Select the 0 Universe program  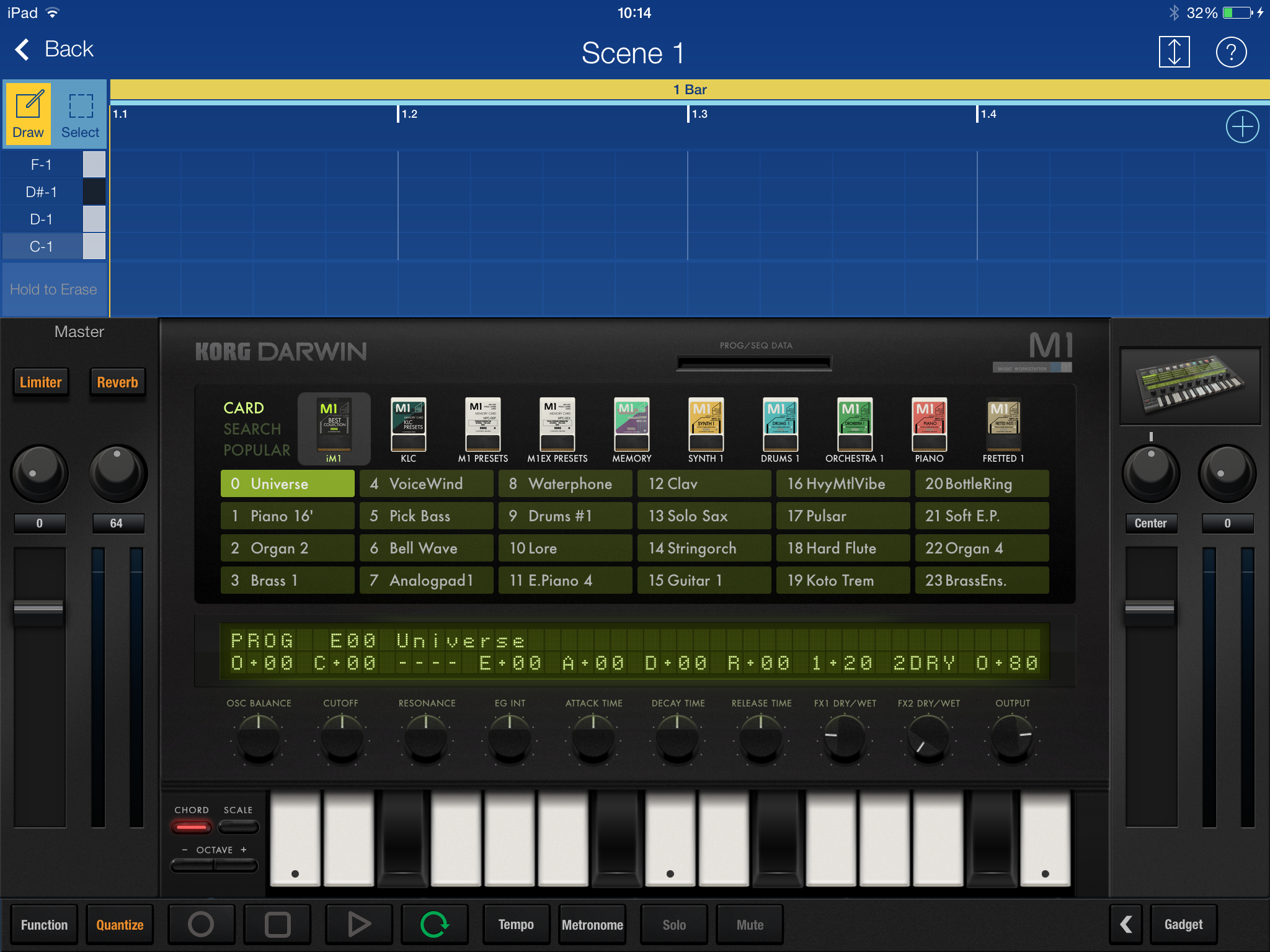coord(288,483)
